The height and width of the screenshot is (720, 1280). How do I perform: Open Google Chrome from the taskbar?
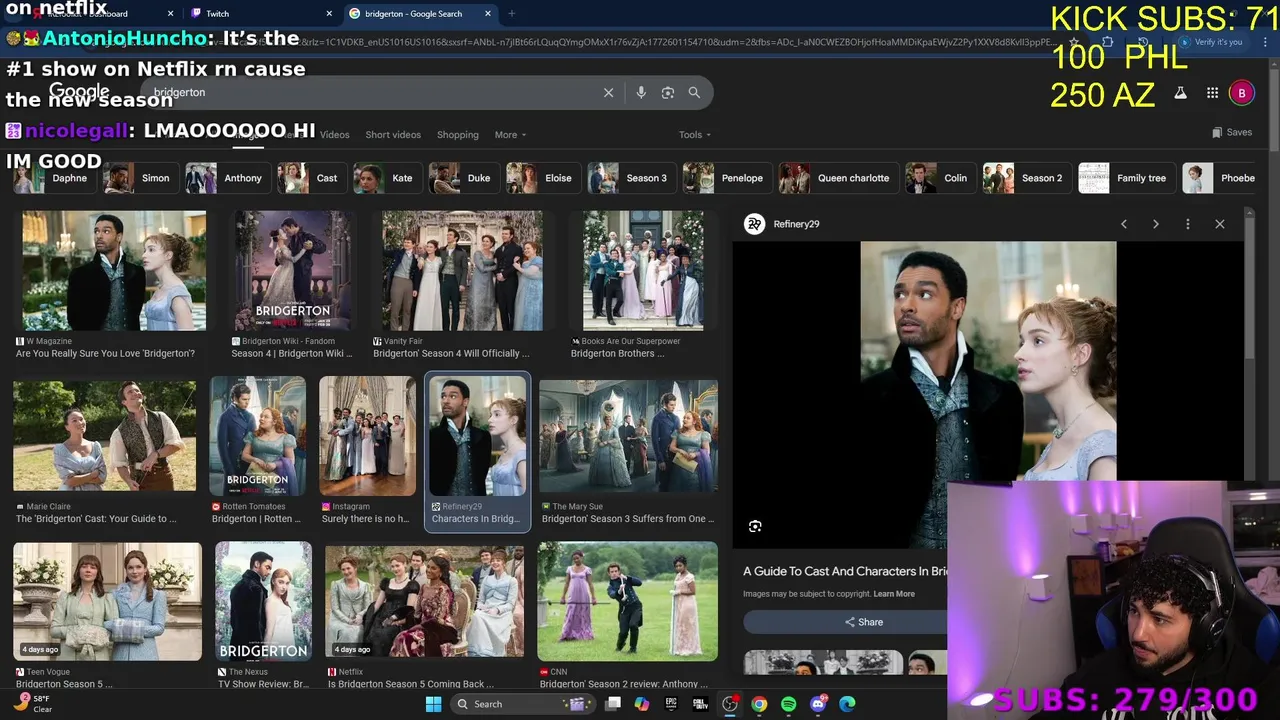click(x=759, y=704)
